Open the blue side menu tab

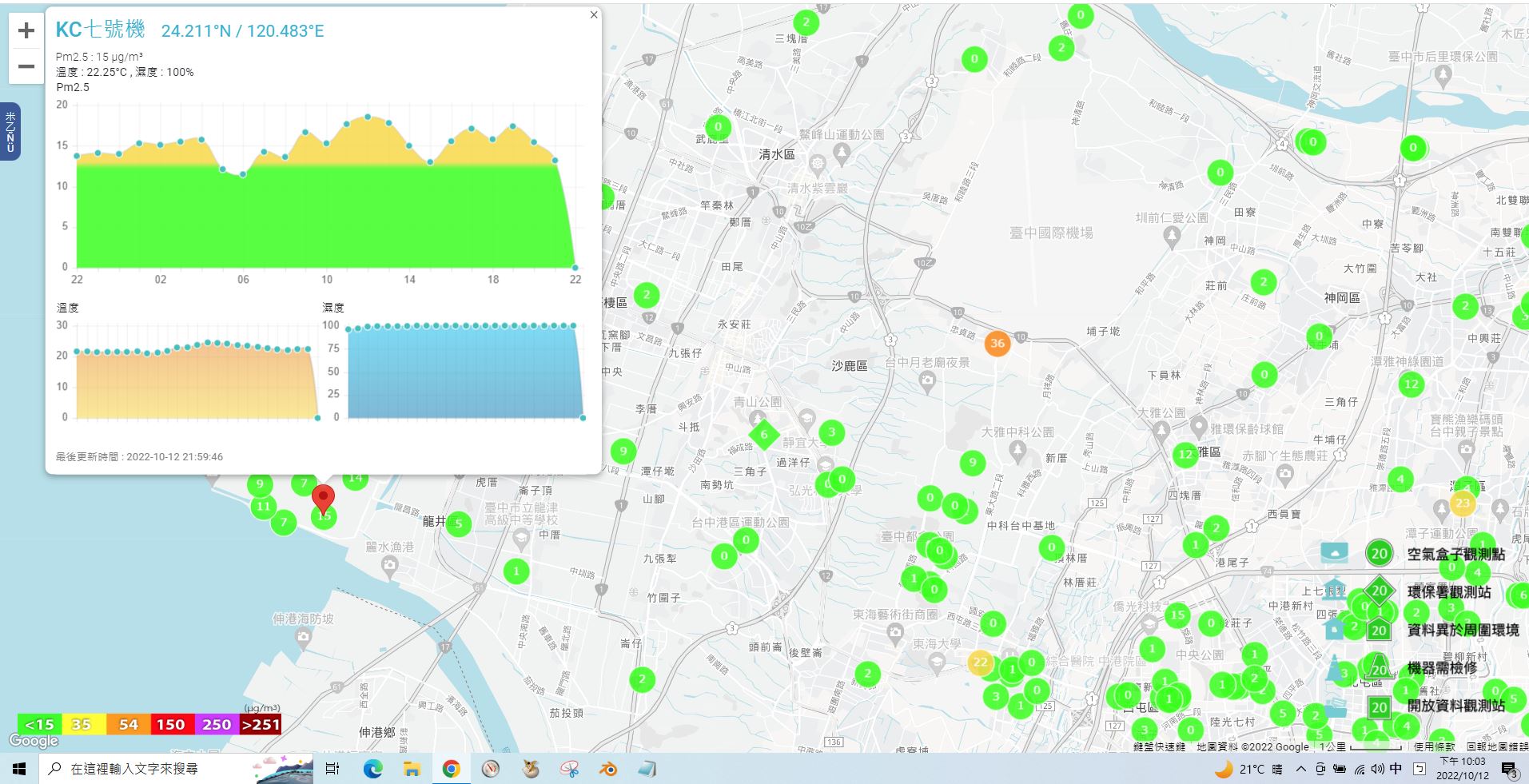(x=10, y=132)
